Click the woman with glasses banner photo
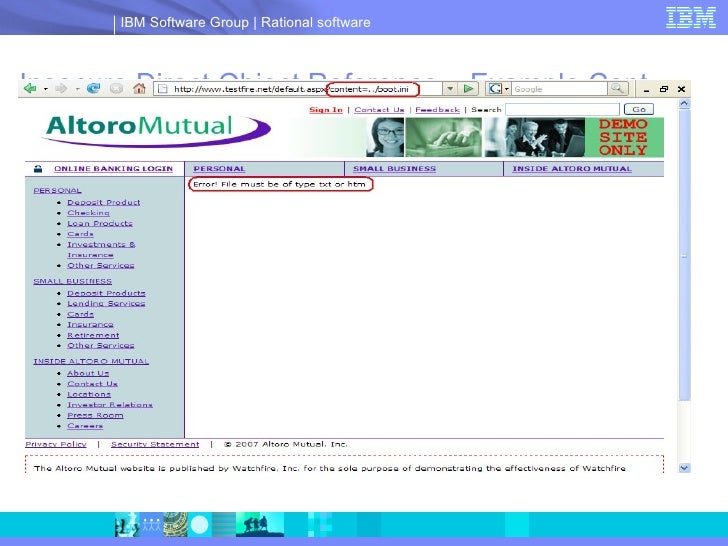This screenshot has width=728, height=546. pos(385,137)
